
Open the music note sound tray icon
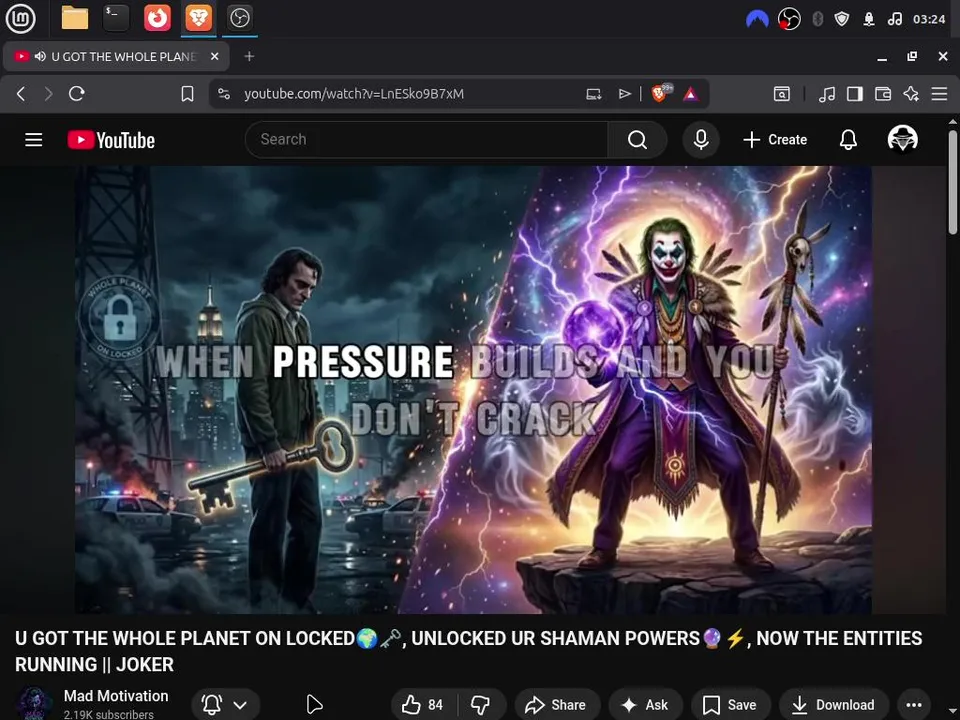pos(895,20)
